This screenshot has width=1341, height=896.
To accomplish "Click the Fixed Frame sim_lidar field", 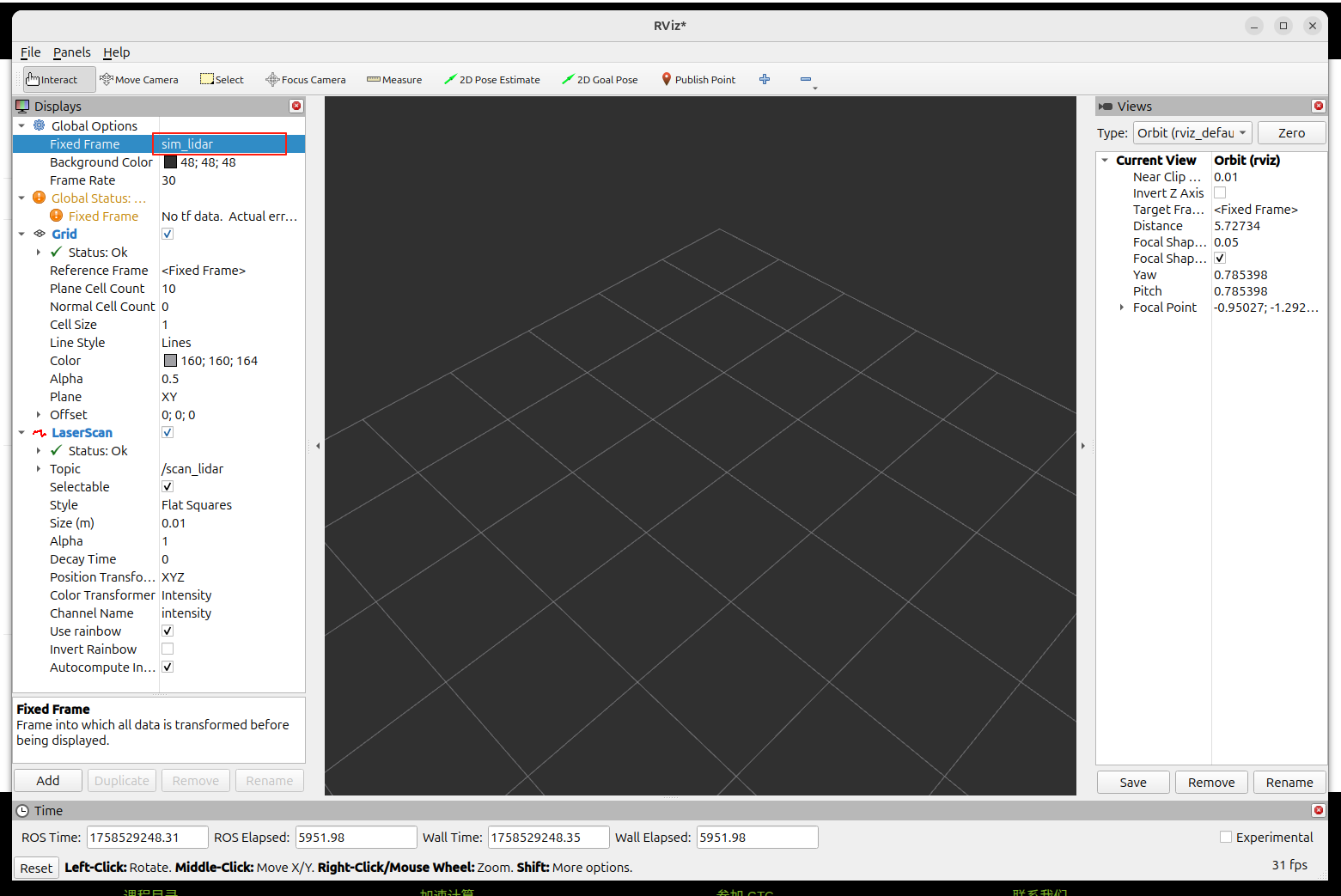I will 221,143.
